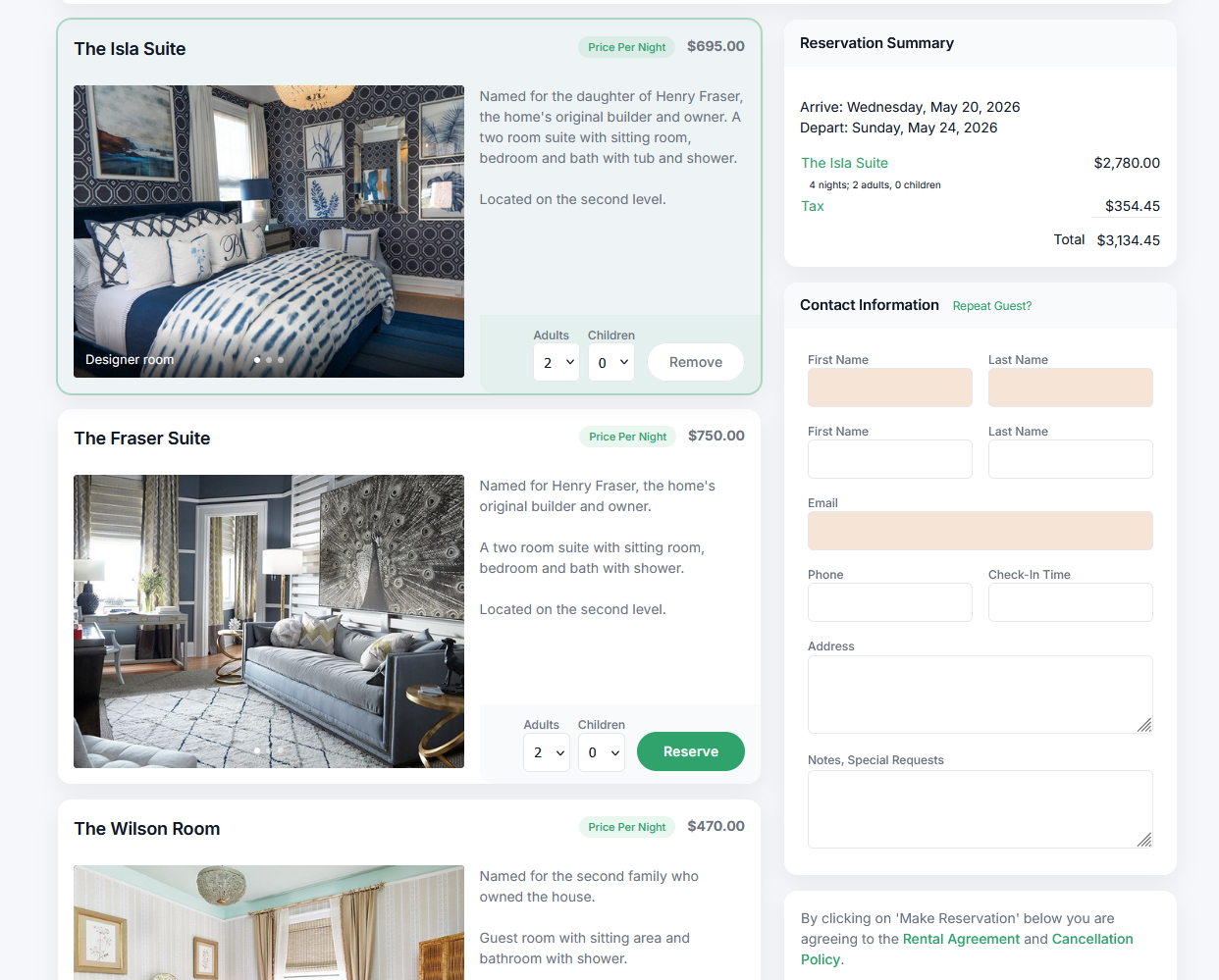Click the Repeat Guest? link
The image size is (1219, 980).
coord(992,306)
